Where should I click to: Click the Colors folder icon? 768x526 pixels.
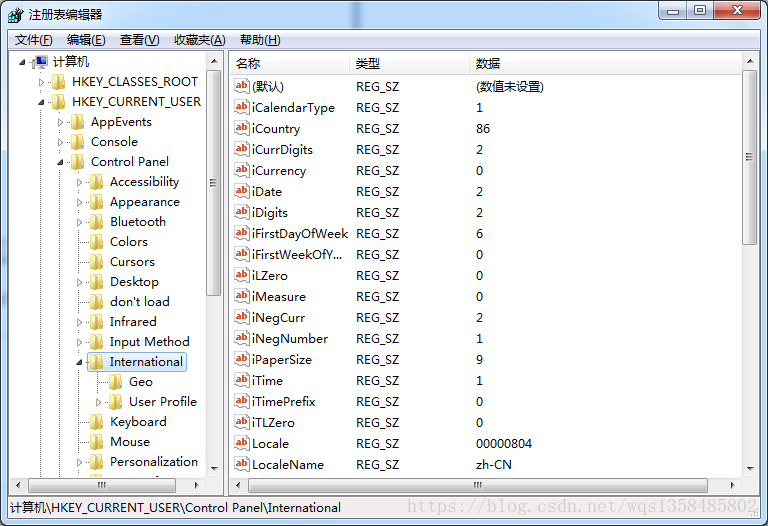[97, 242]
